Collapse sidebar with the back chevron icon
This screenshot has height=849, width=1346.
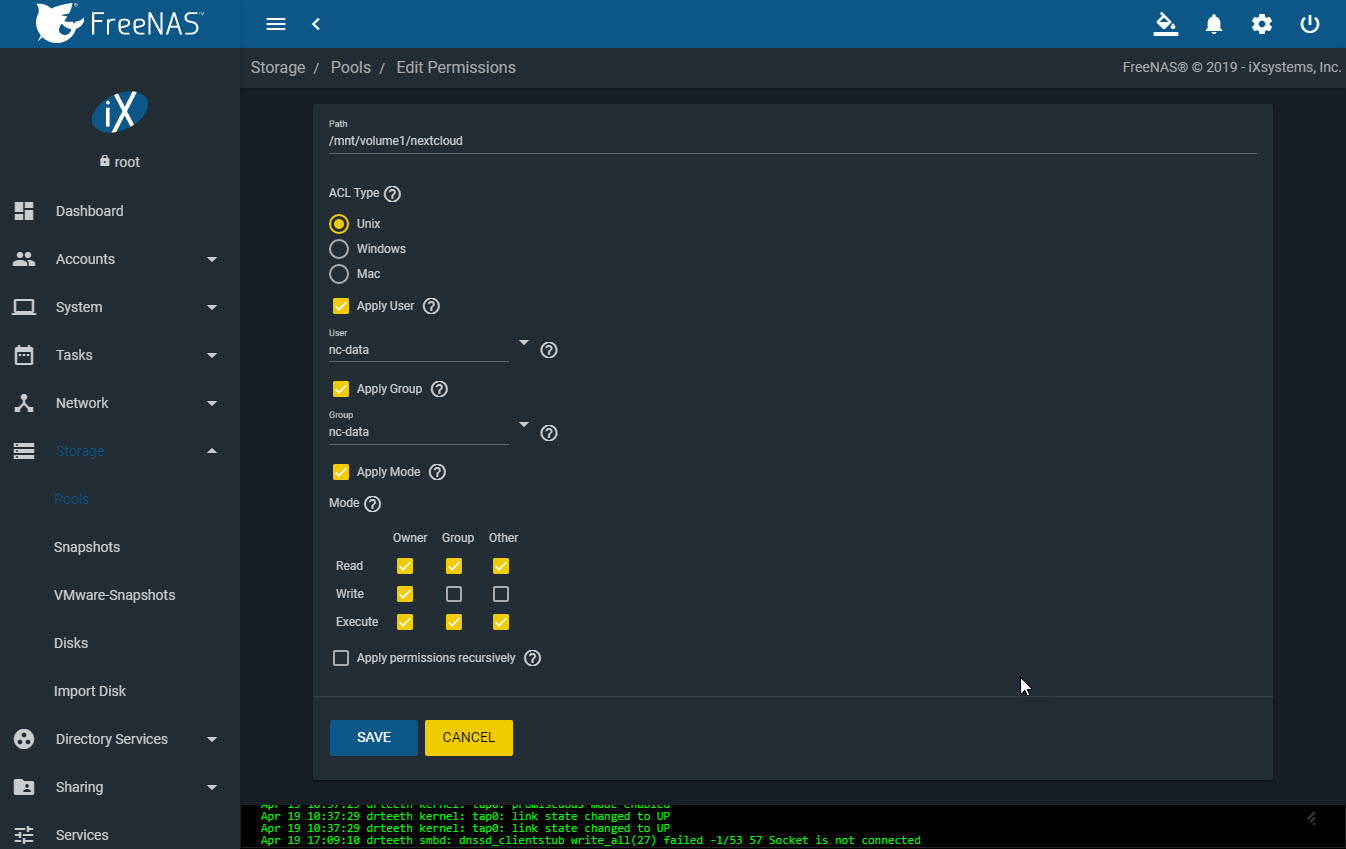click(316, 24)
